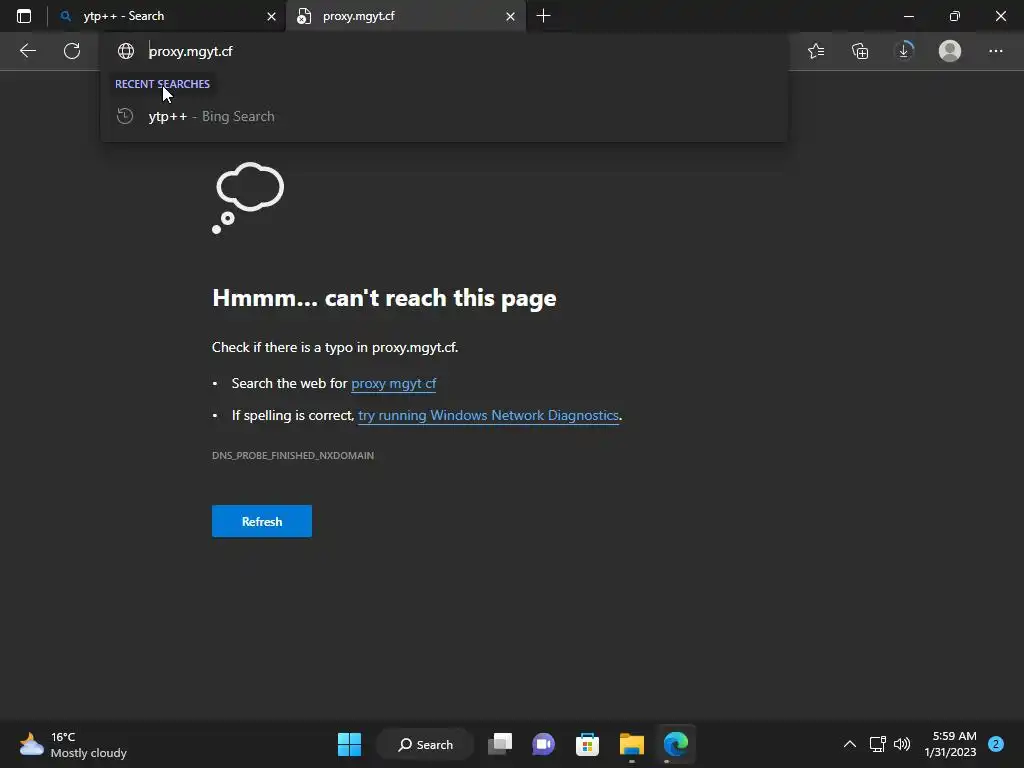Click the globe site info icon

point(125,51)
